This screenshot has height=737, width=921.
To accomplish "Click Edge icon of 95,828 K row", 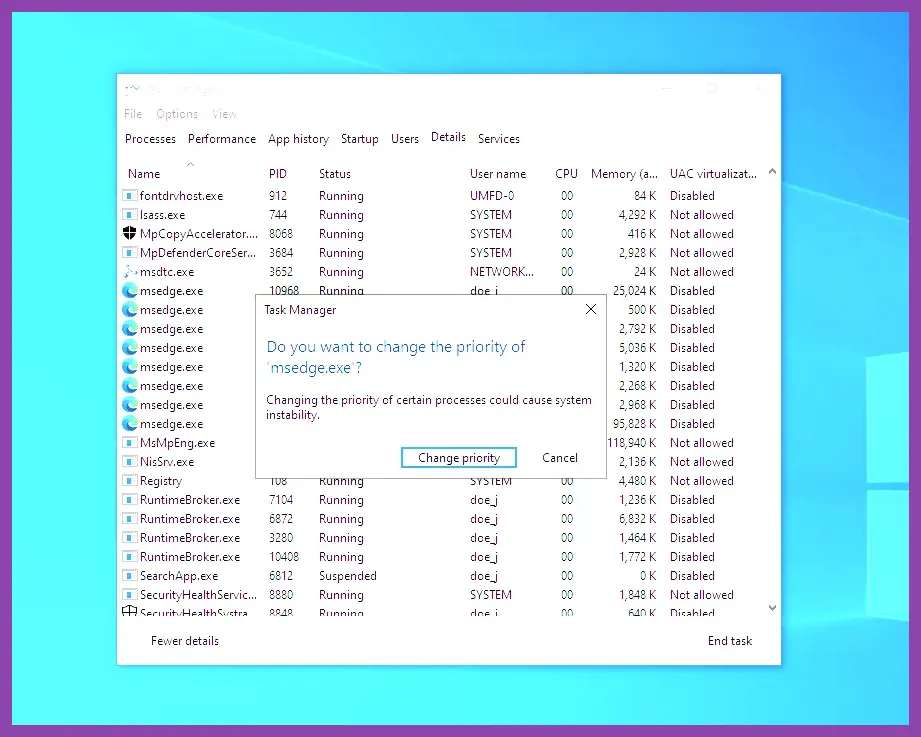I will (x=129, y=423).
